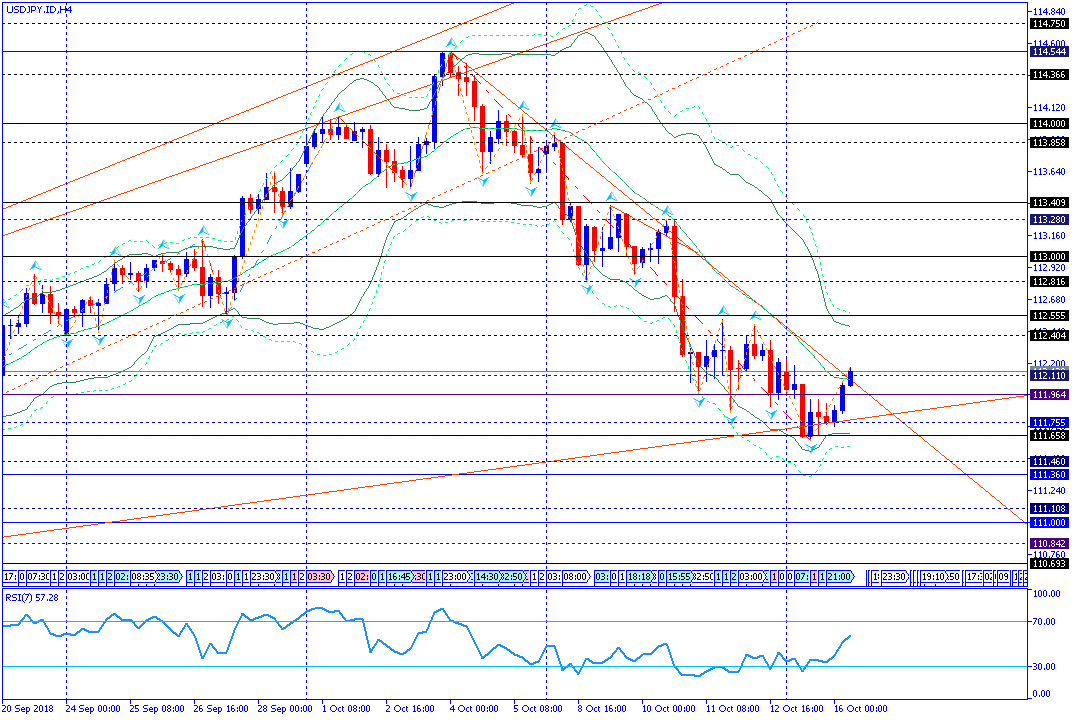This screenshot has height=720, width=1080.
Task: Select the 112.816 price label
Action: [1048, 282]
